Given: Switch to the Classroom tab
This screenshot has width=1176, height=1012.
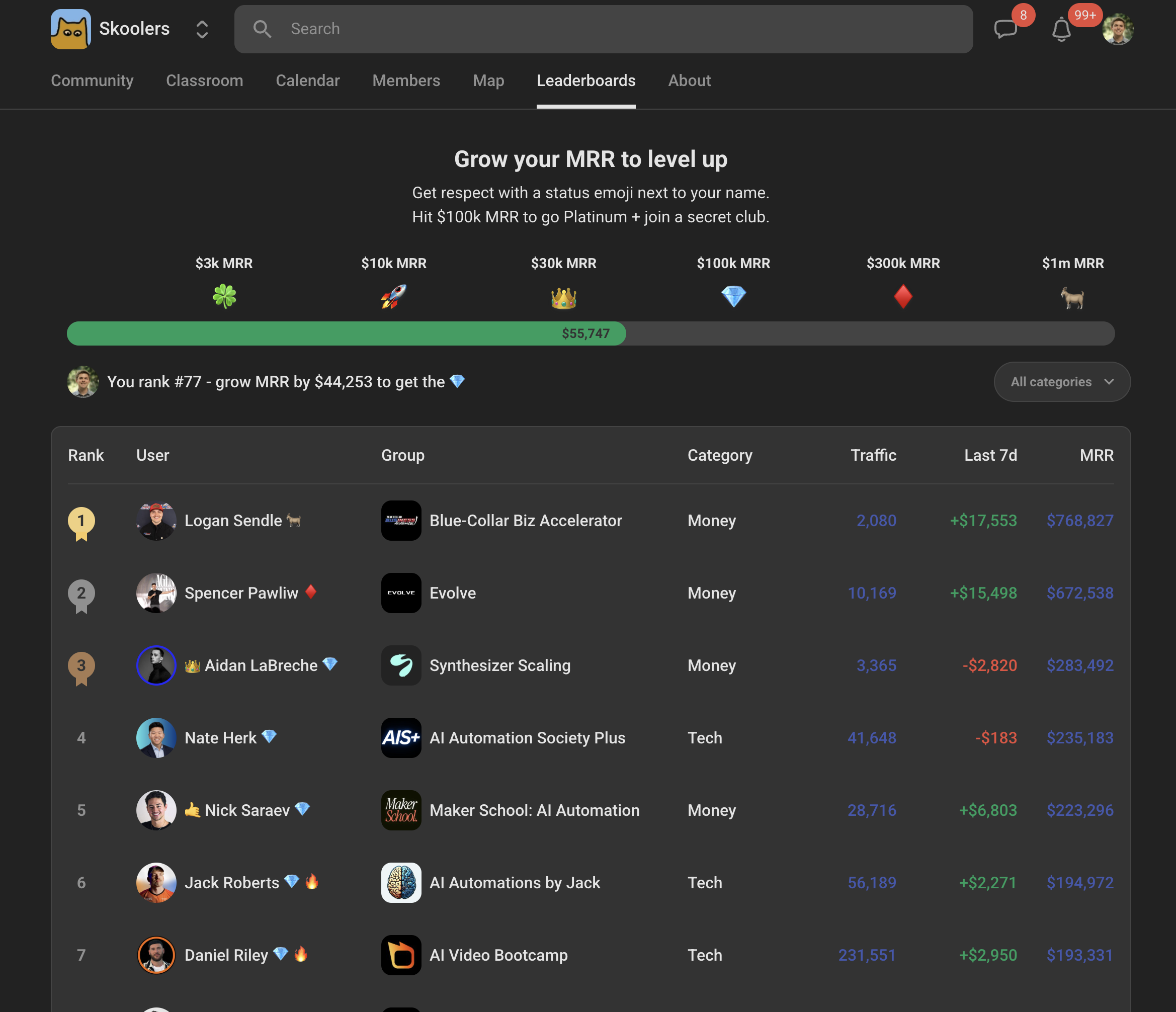Looking at the screenshot, I should 204,80.
